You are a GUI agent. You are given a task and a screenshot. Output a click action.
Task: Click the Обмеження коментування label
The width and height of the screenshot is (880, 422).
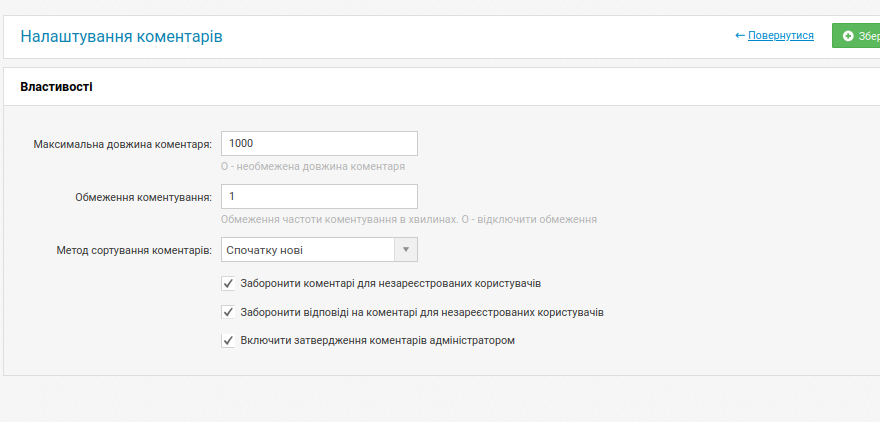pyautogui.click(x=144, y=198)
